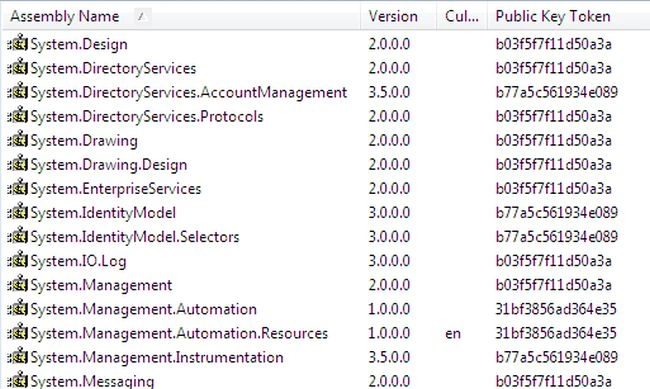Select the System.Drawing.Design row name

109,165
